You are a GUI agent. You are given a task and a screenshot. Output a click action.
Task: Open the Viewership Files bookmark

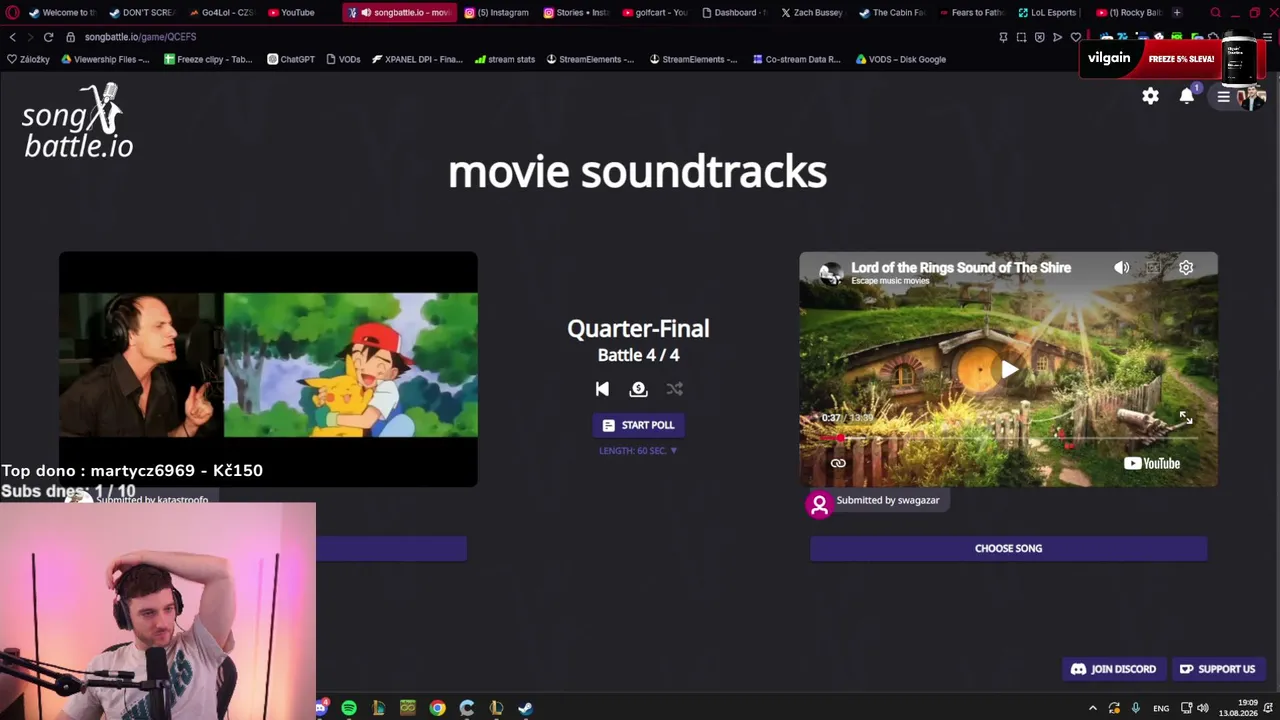[106, 59]
